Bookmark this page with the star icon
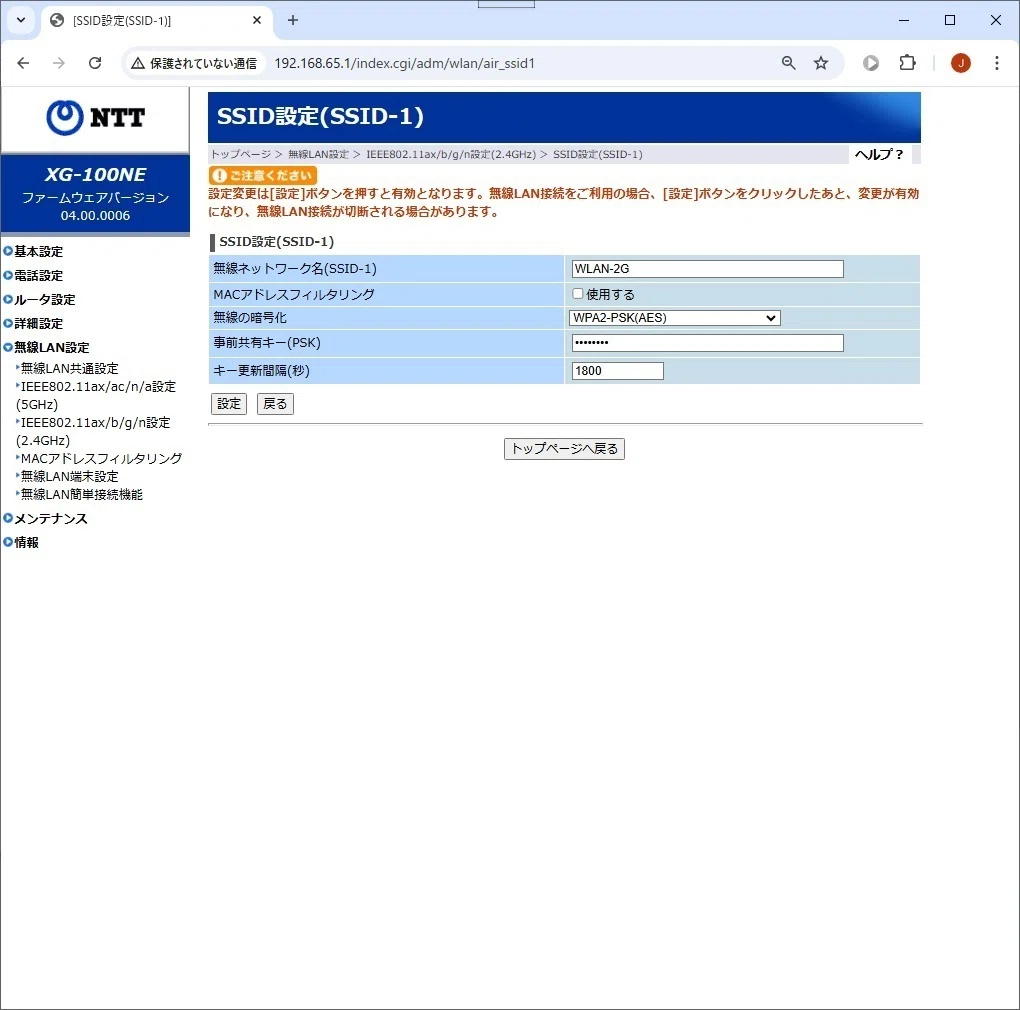 coord(821,63)
